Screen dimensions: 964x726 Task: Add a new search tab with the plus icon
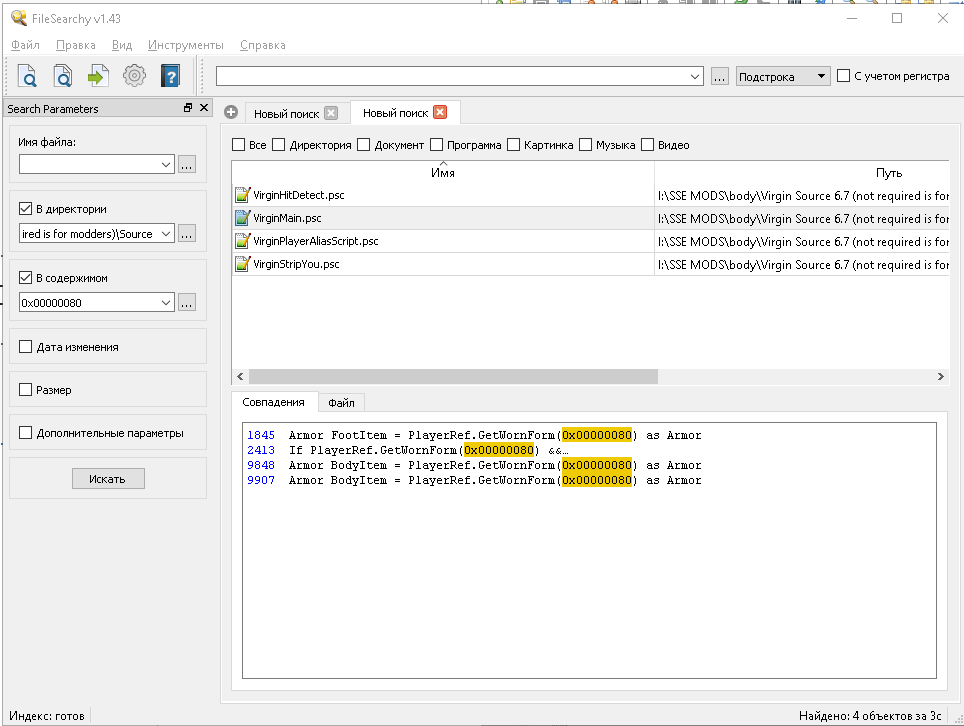(x=231, y=113)
